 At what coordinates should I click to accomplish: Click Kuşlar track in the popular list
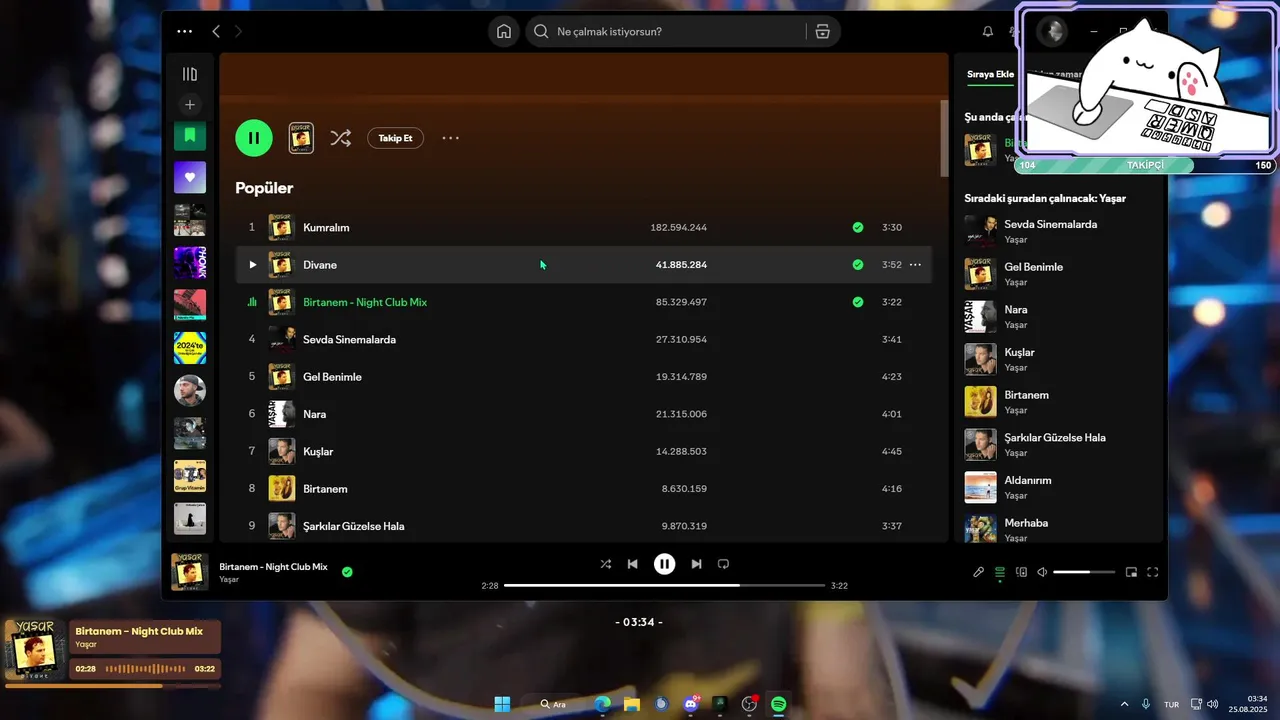(x=318, y=452)
